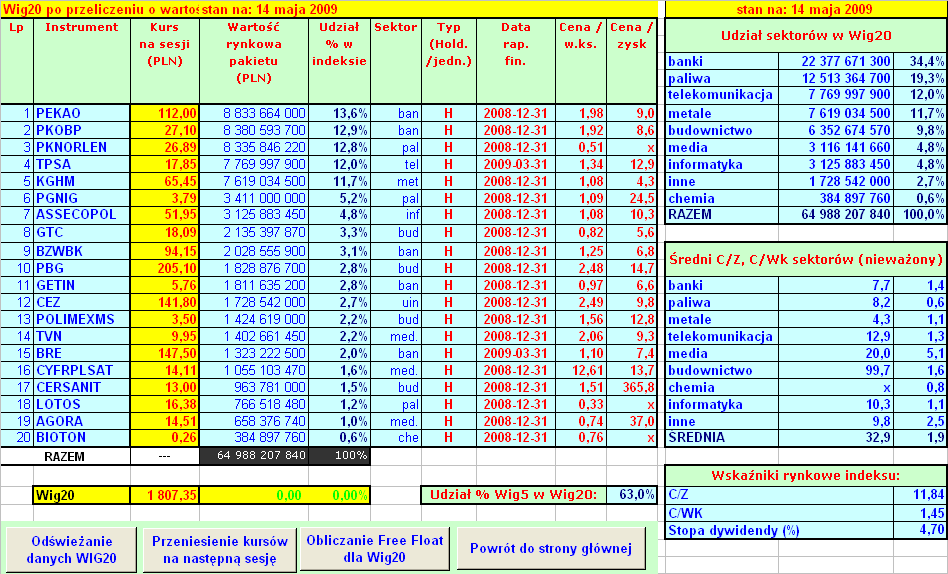Select the BIOTON price cell 0,26
The width and height of the screenshot is (948, 574).
pyautogui.click(x=165, y=437)
